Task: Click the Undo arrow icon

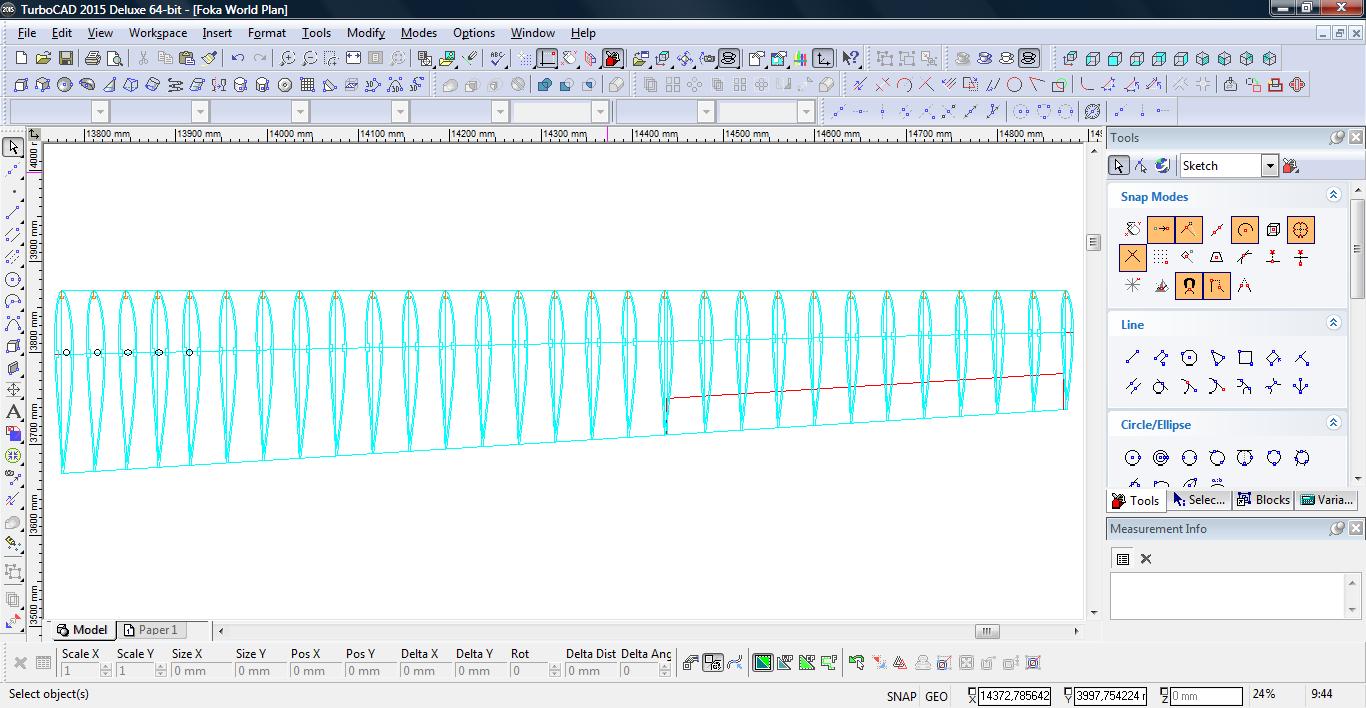Action: point(238,59)
